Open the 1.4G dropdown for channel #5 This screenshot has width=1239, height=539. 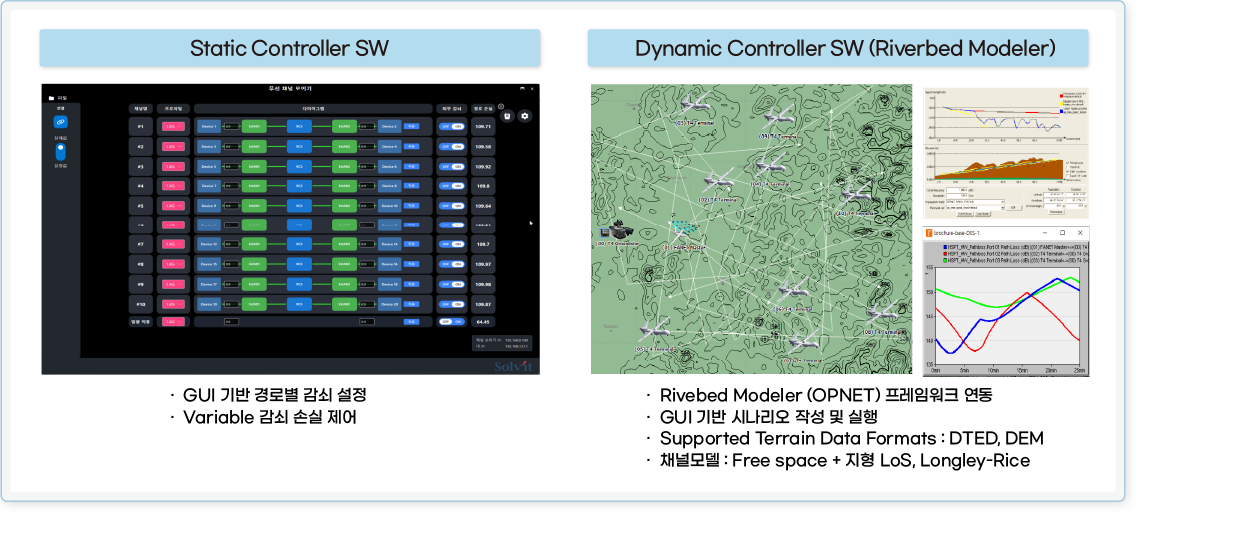point(173,206)
